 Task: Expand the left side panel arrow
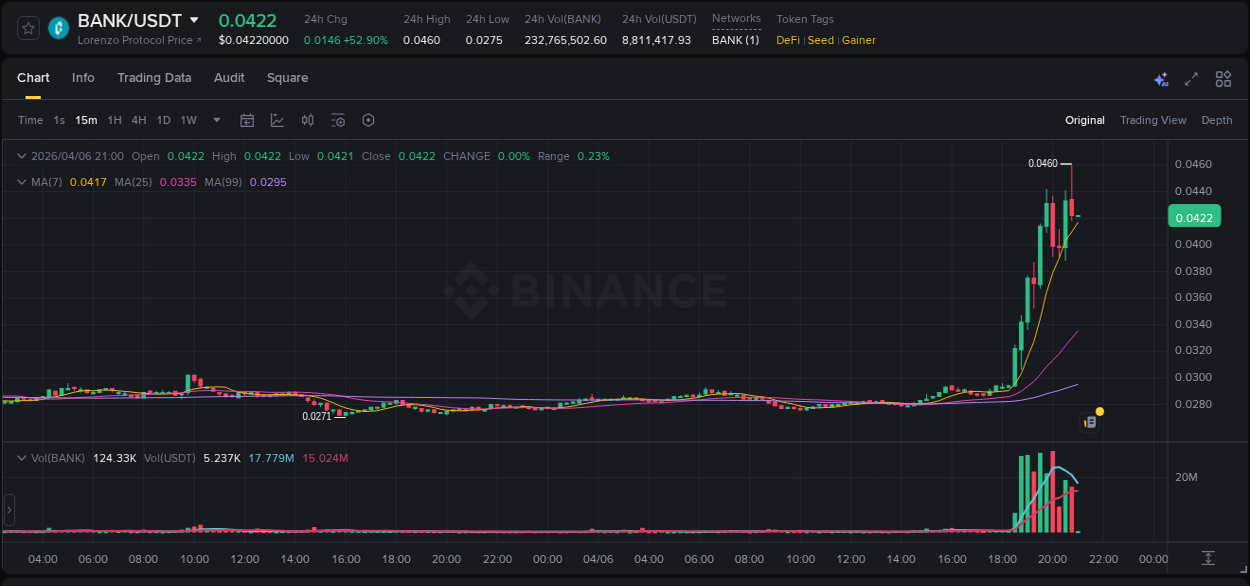9,509
